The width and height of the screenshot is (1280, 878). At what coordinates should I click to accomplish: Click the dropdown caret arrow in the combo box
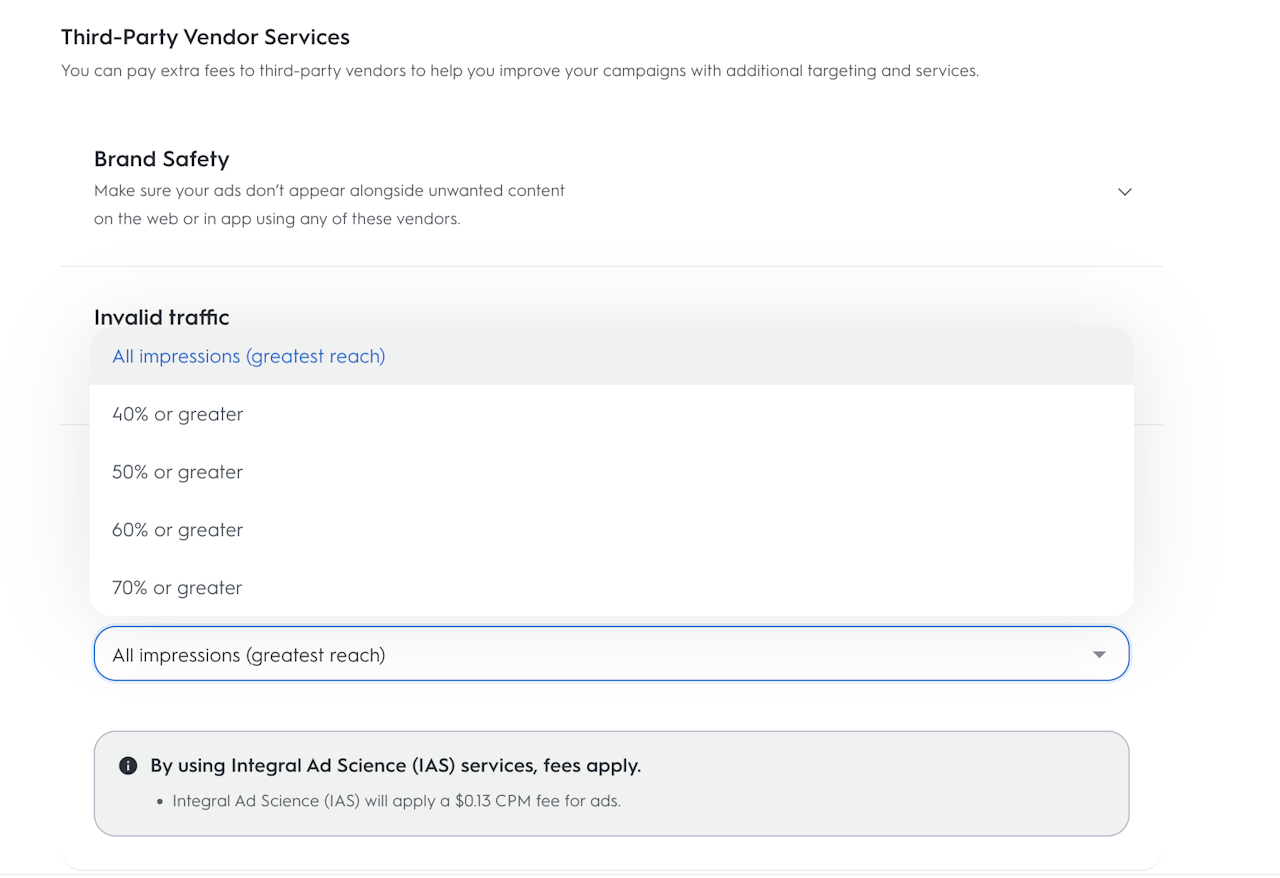1099,655
